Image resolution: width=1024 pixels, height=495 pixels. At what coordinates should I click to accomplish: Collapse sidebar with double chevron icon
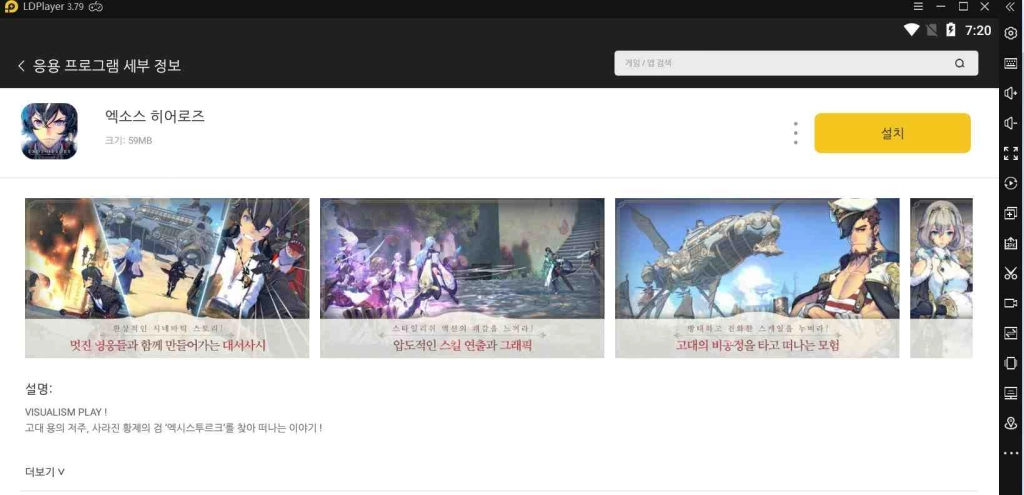(1010, 7)
